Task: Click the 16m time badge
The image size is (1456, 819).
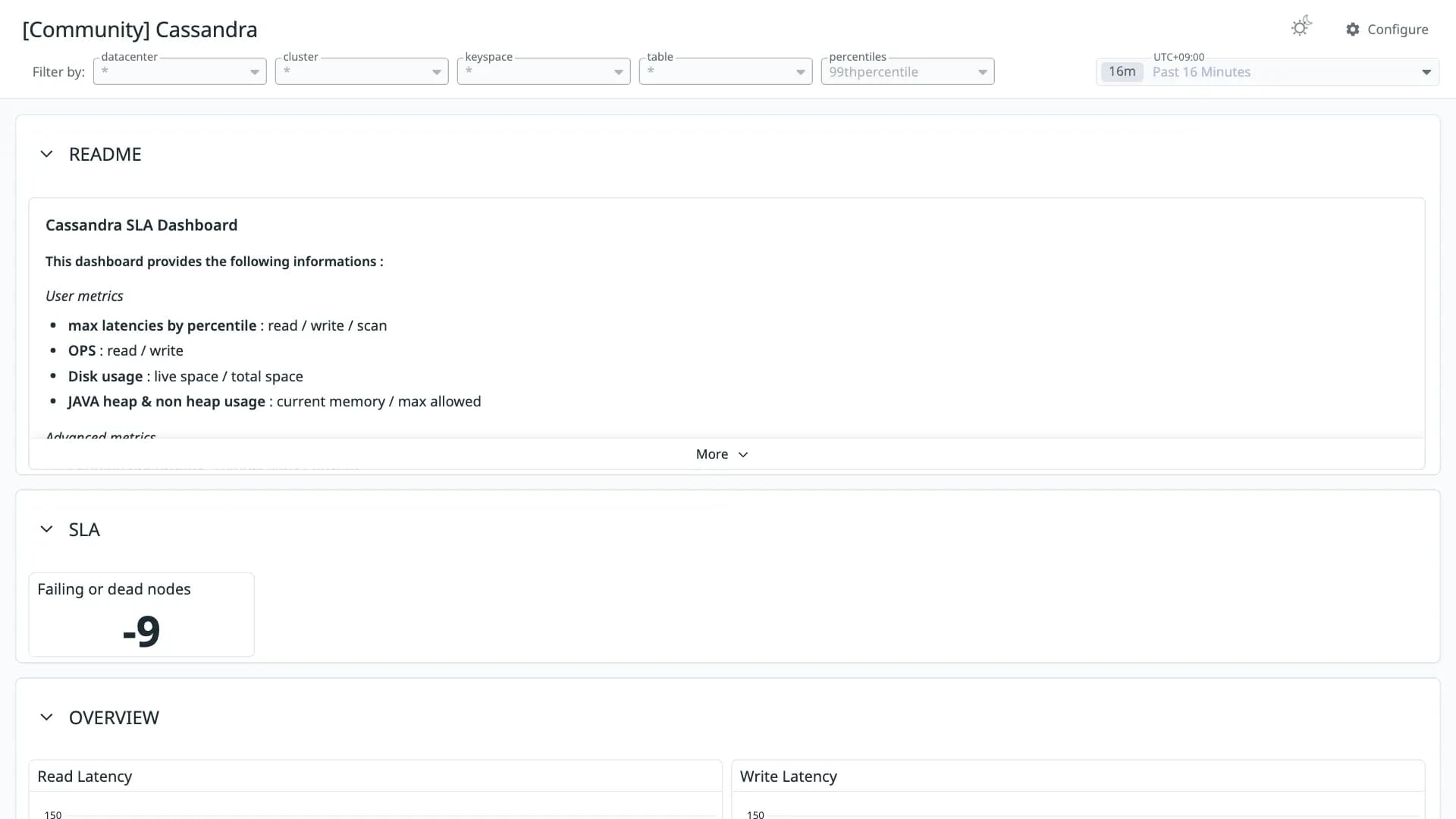Action: click(x=1122, y=72)
